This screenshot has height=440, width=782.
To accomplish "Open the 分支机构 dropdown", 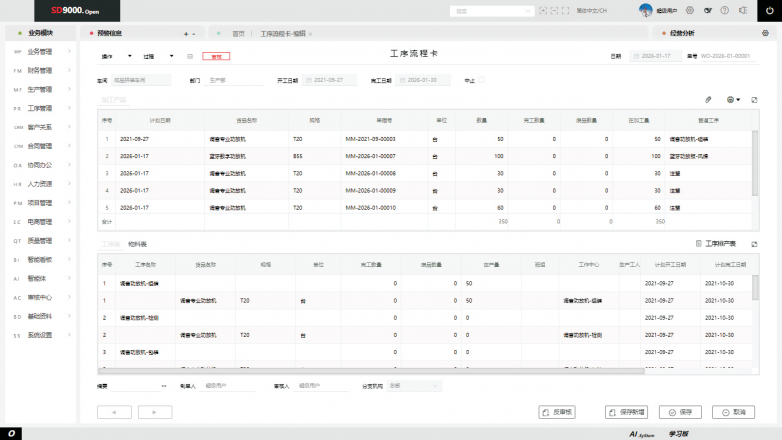I will coord(412,385).
